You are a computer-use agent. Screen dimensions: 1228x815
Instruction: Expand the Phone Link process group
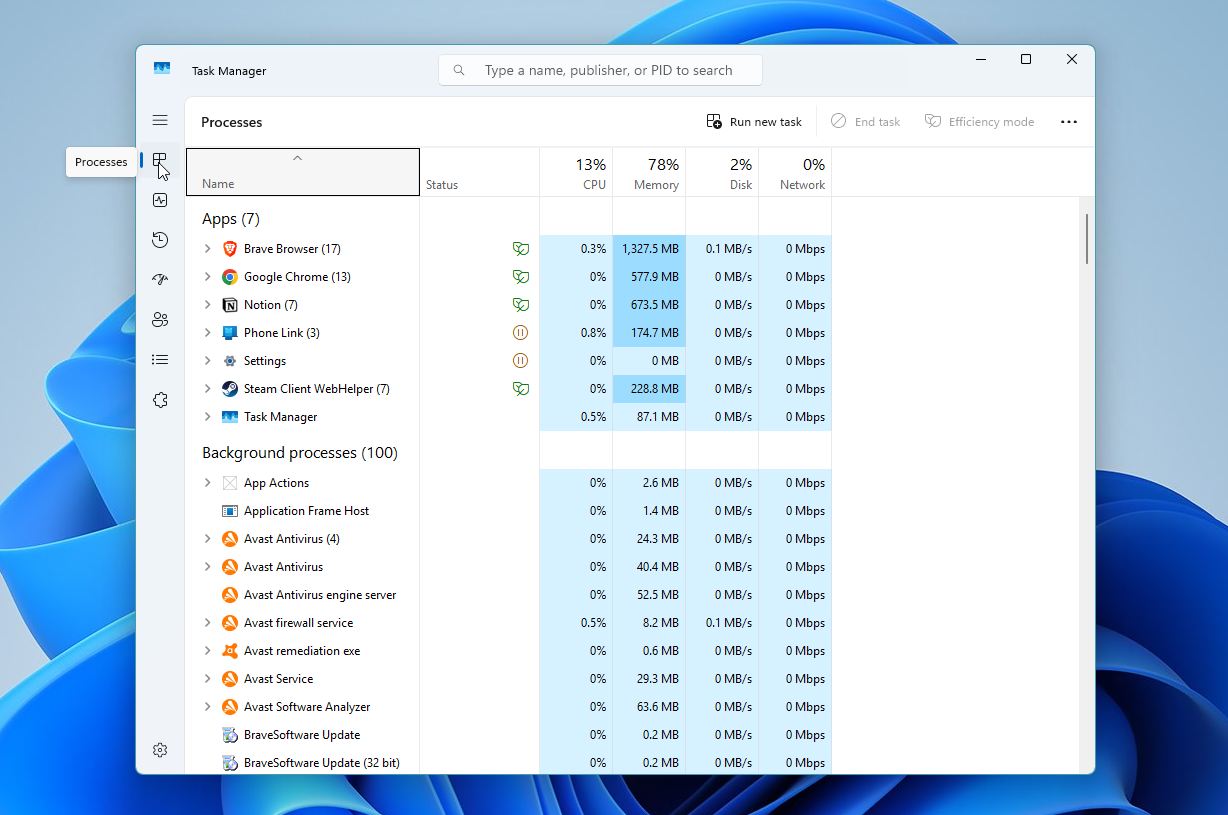[x=208, y=333]
